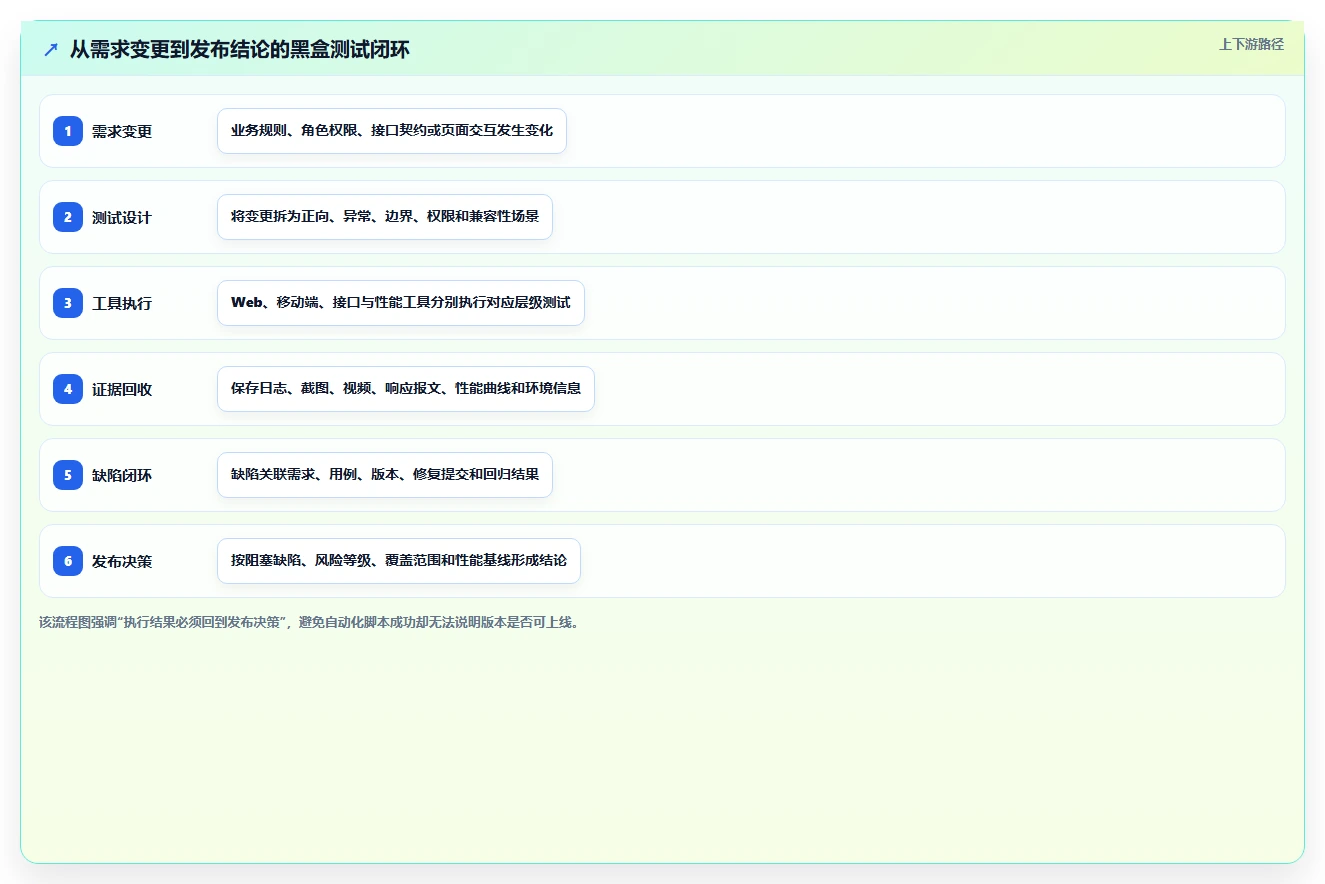Click step number 5 badge for 缺陷闭环
1325x884 pixels.
click(68, 475)
